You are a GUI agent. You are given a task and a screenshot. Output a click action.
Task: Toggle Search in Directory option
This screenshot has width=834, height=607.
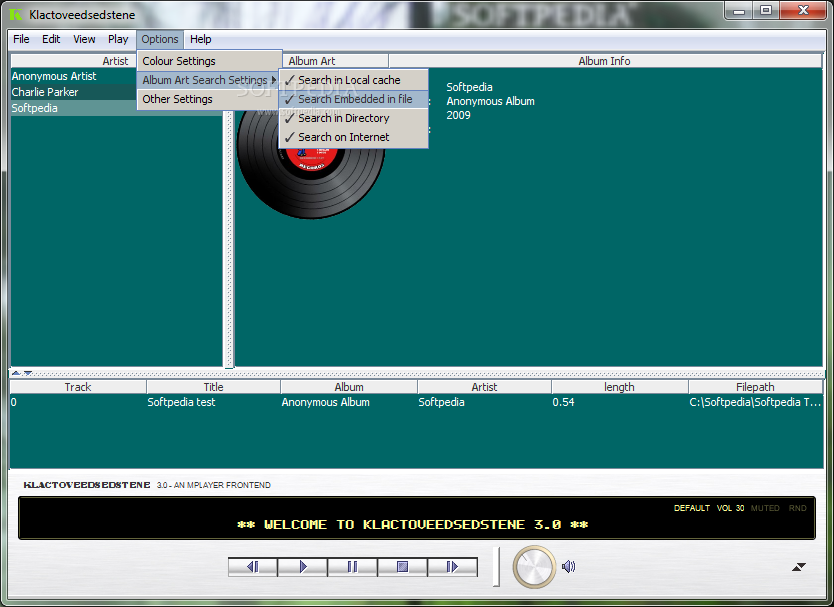353,118
